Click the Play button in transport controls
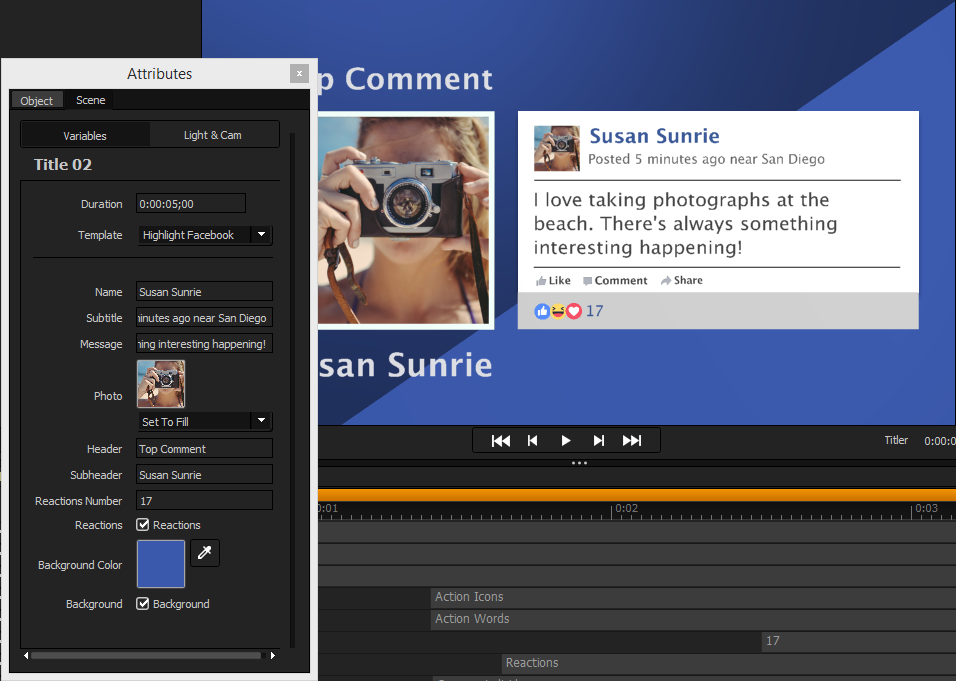The width and height of the screenshot is (956, 681). (x=566, y=441)
